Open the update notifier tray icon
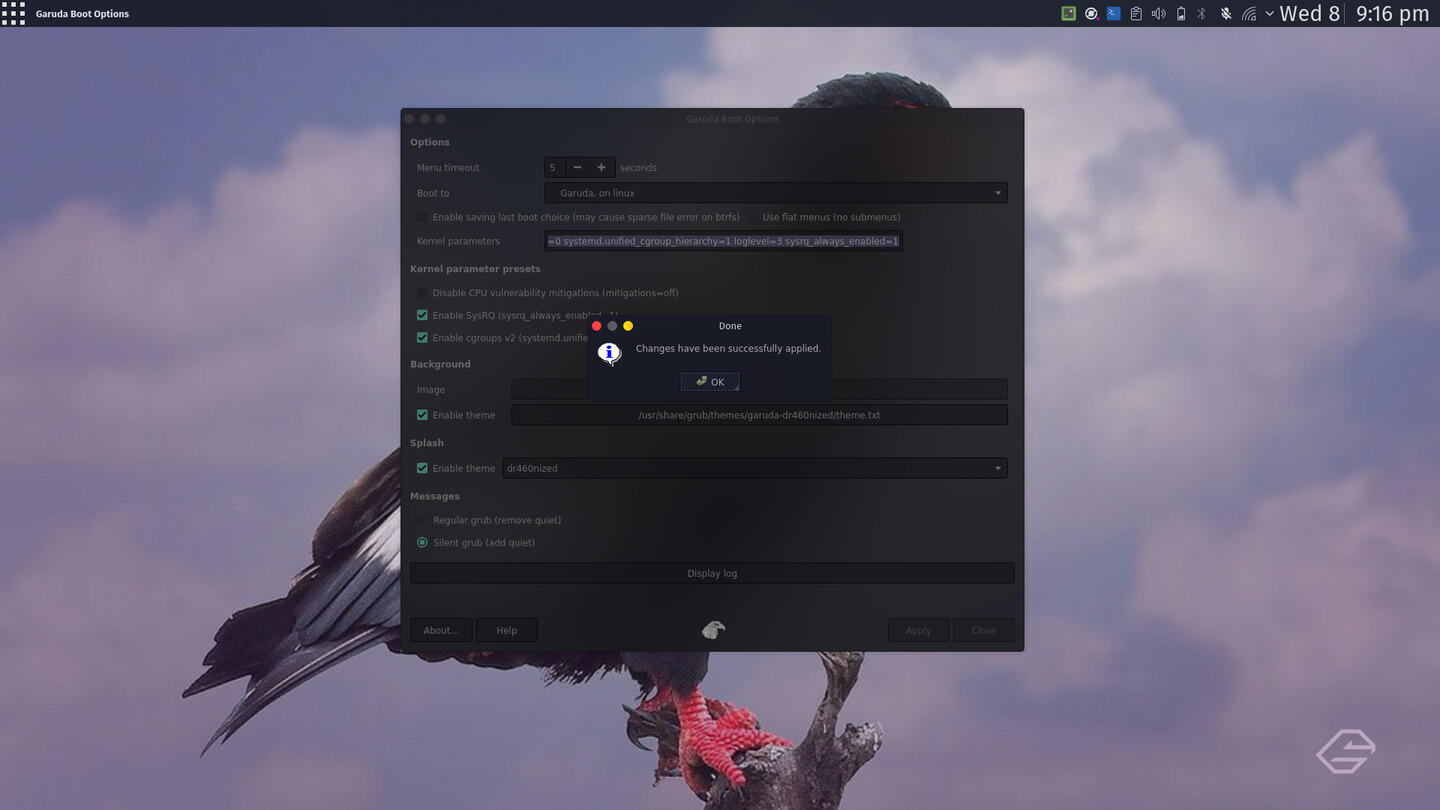This screenshot has width=1440, height=810. pyautogui.click(x=1091, y=14)
